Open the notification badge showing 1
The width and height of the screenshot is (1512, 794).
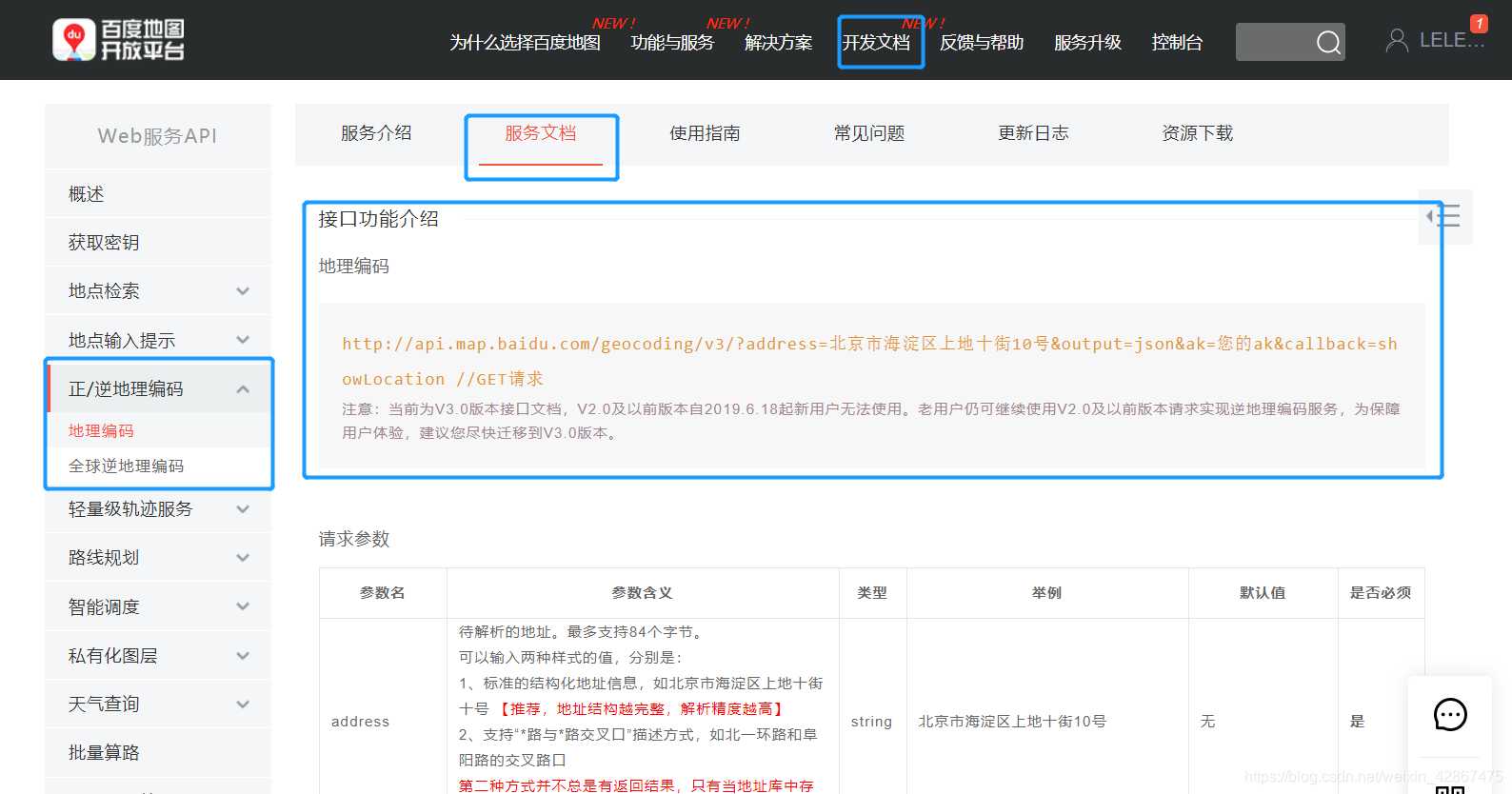[1479, 24]
